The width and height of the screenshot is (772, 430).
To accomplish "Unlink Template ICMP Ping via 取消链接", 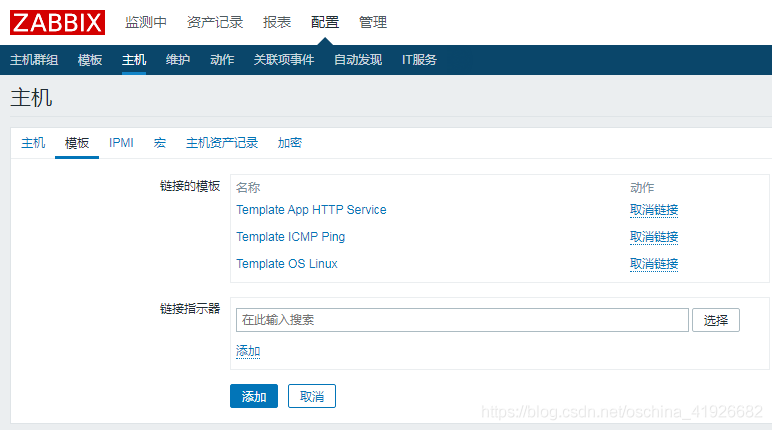I will click(x=654, y=237).
